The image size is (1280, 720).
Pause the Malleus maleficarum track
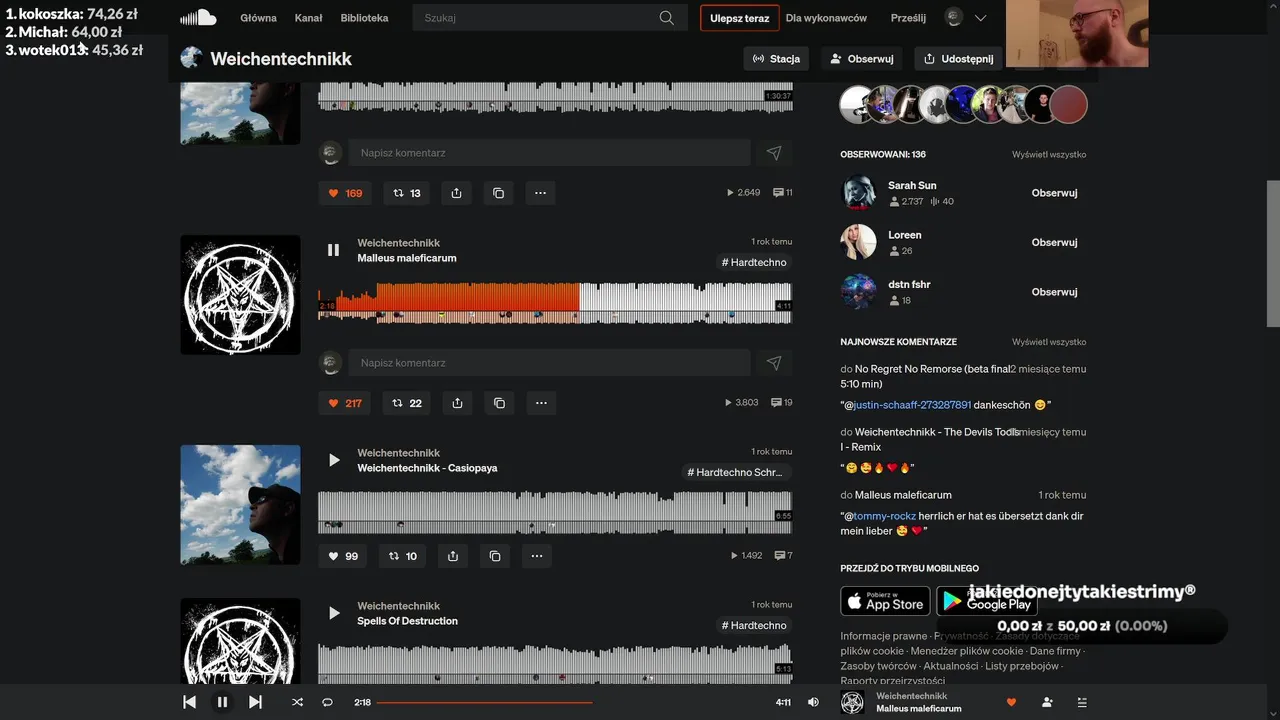point(334,250)
